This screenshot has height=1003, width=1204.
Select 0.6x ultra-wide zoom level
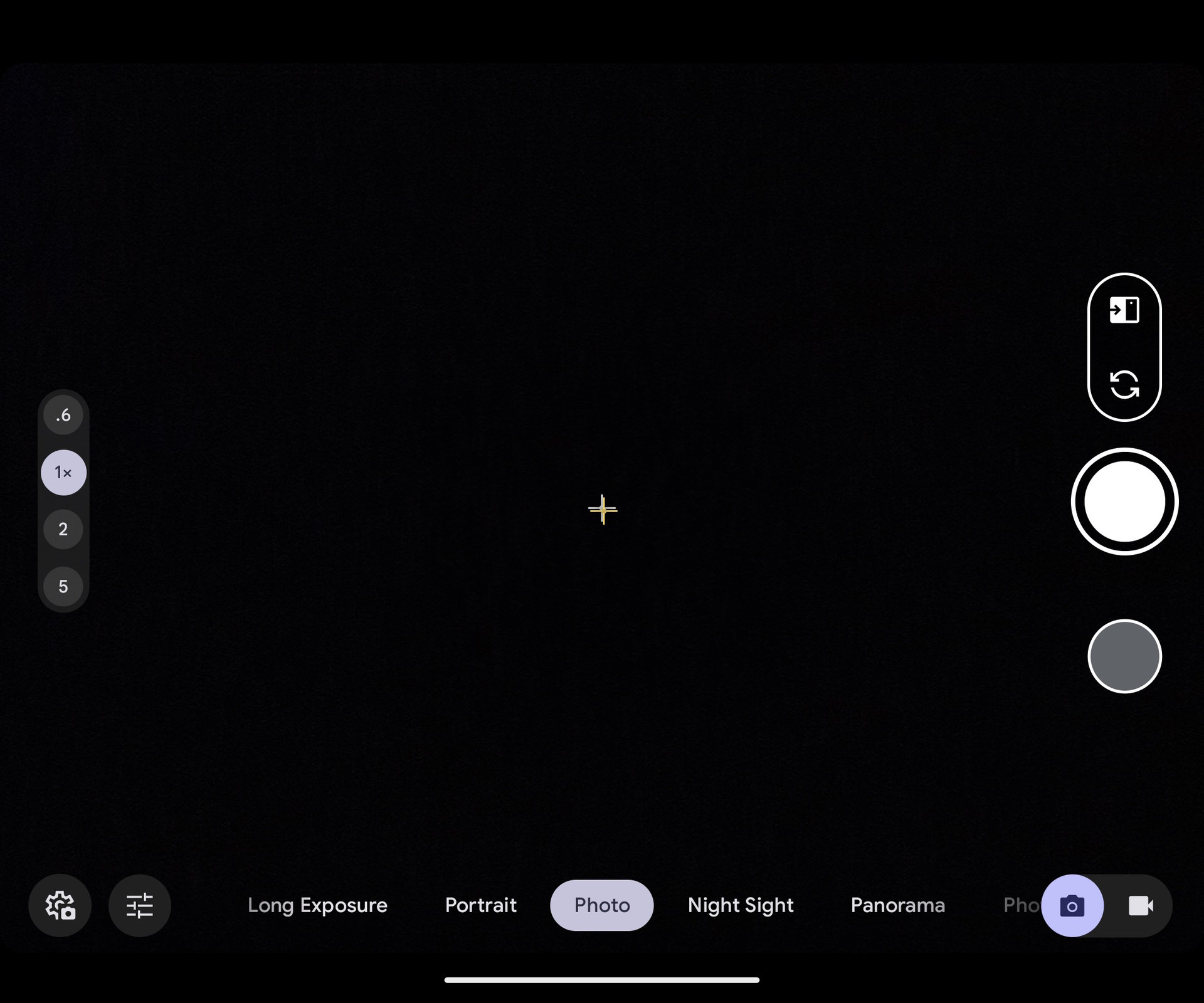coord(63,415)
